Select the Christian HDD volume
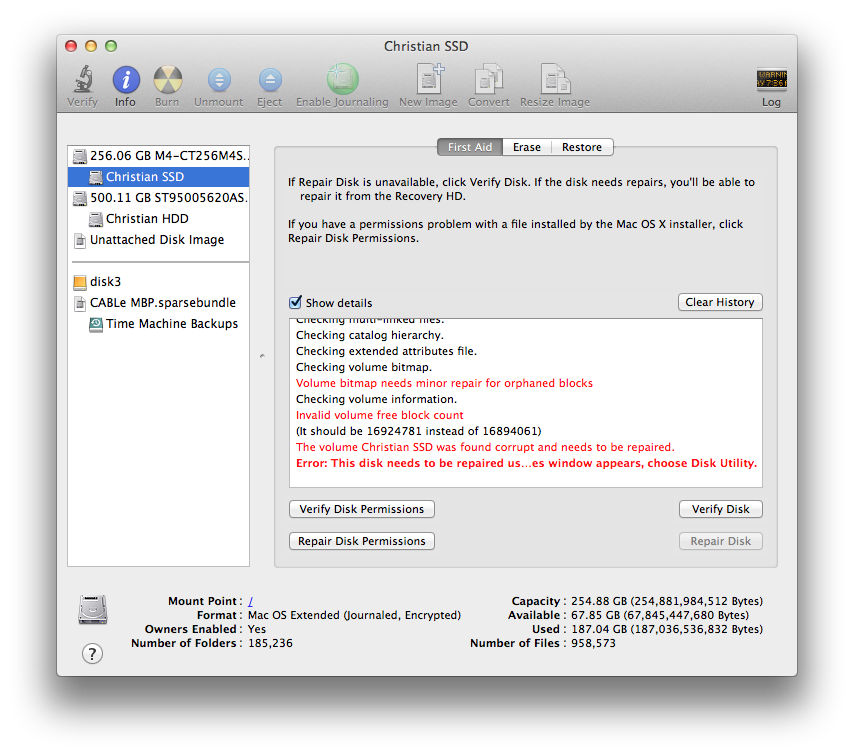This screenshot has height=755, width=854. pos(159,218)
